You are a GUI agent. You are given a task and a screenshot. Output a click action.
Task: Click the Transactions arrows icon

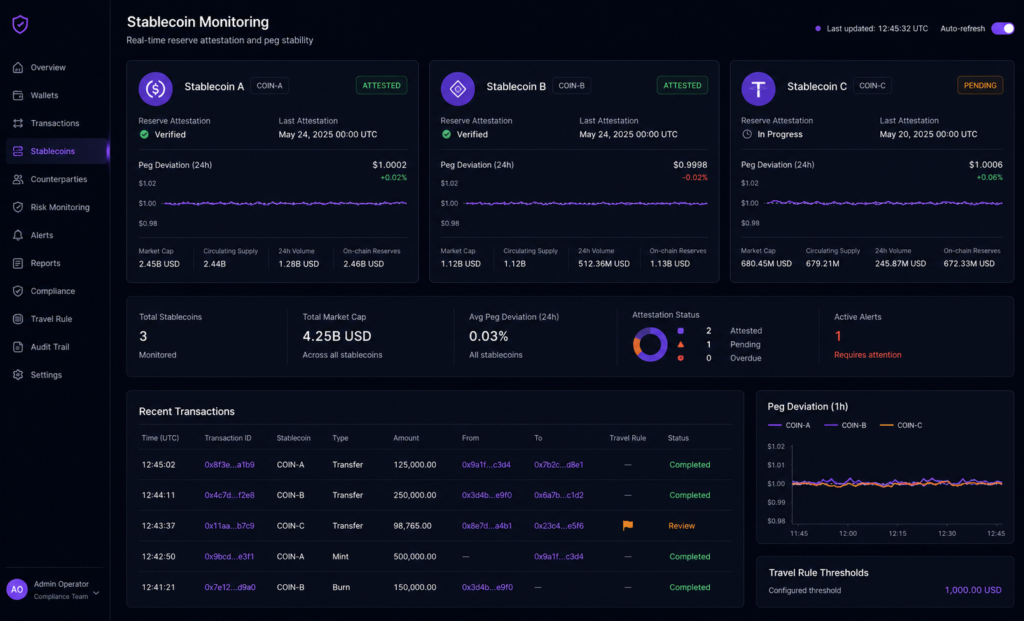[x=18, y=123]
